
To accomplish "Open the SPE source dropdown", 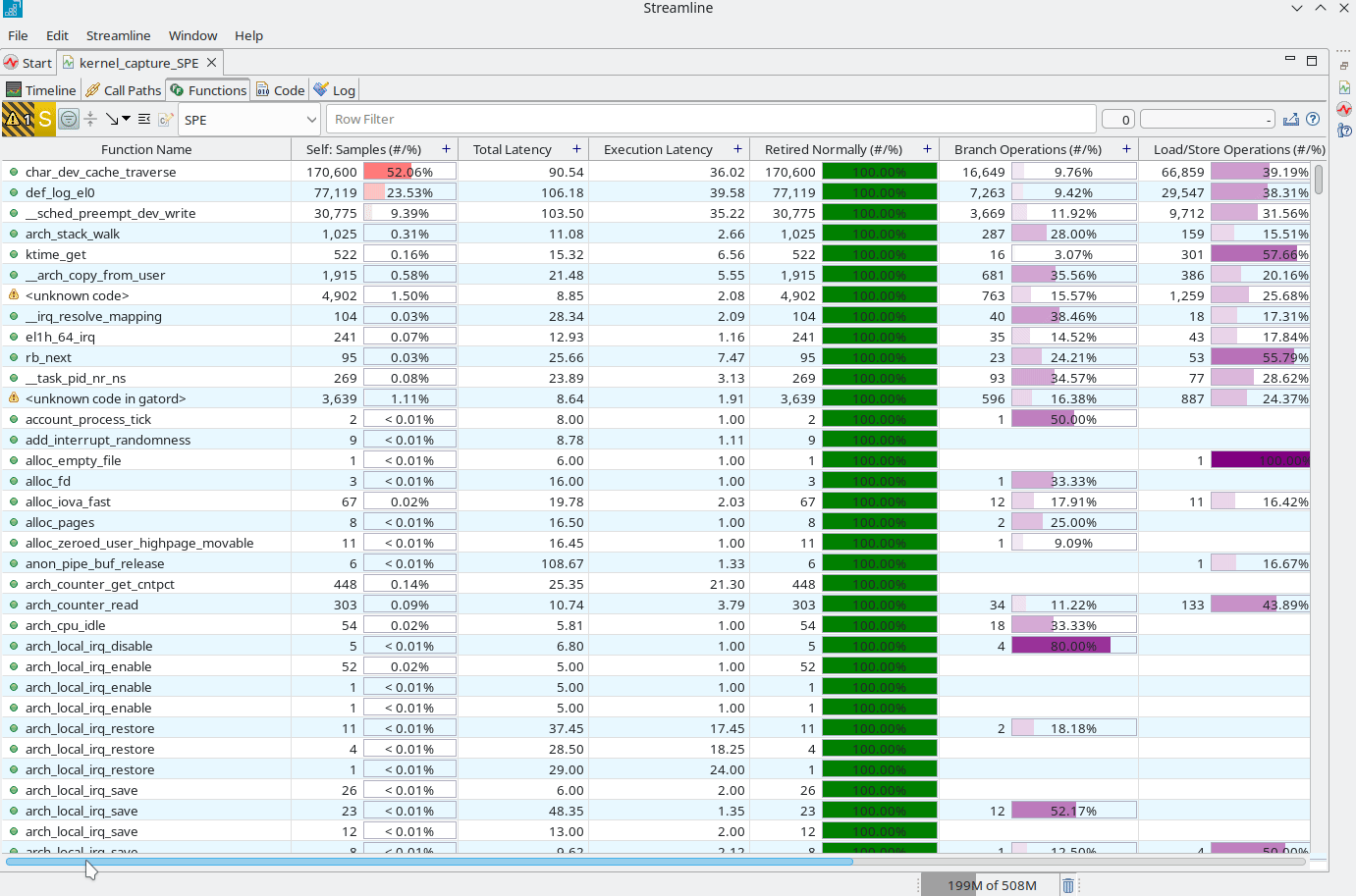I will coord(248,119).
